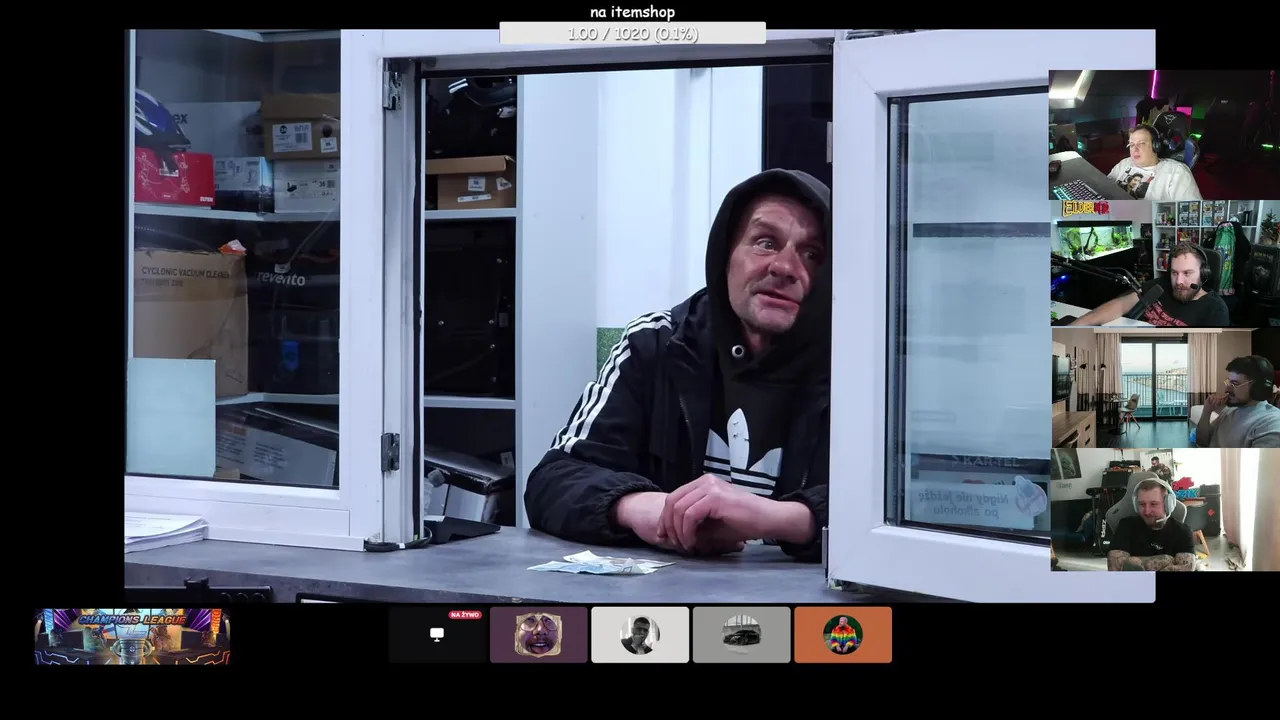Click the red NA ŻYWO live badge
The width and height of the screenshot is (1280, 720).
465,615
